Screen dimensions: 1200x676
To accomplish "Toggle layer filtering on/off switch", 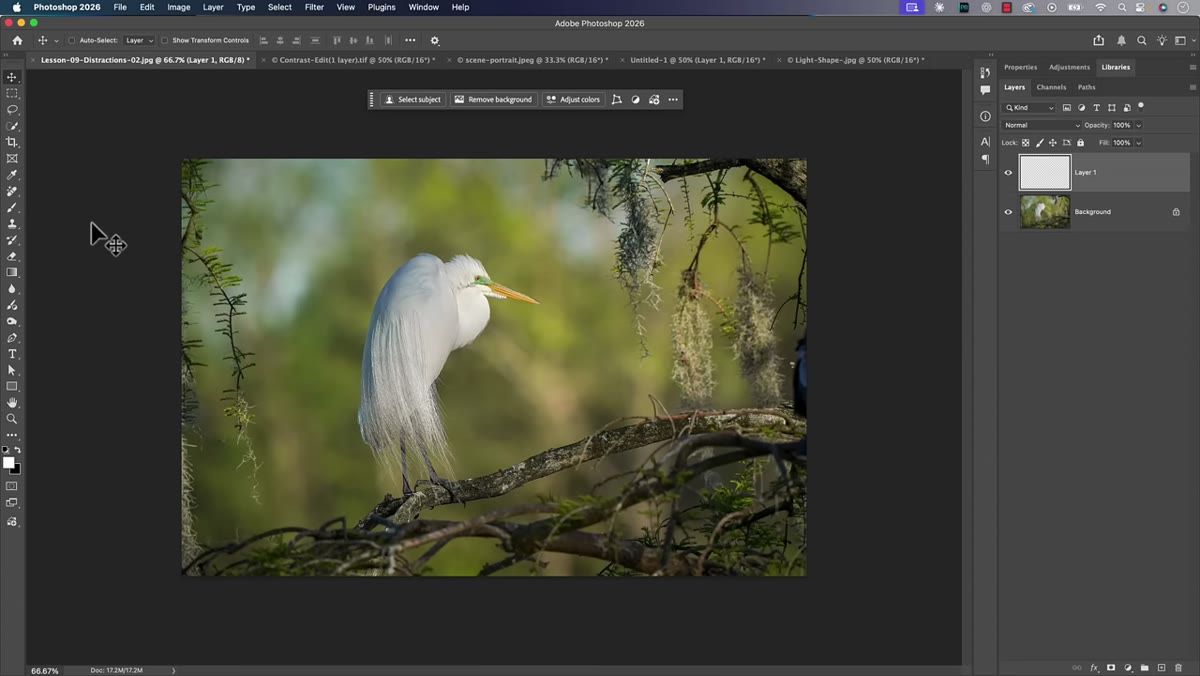I will 1141,106.
